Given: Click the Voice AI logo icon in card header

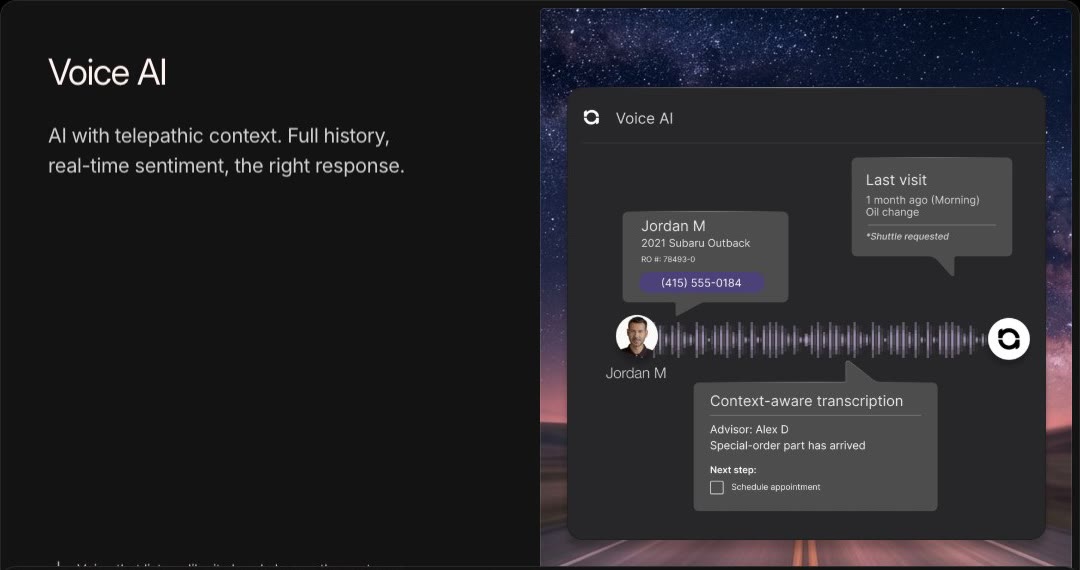Looking at the screenshot, I should click(591, 118).
